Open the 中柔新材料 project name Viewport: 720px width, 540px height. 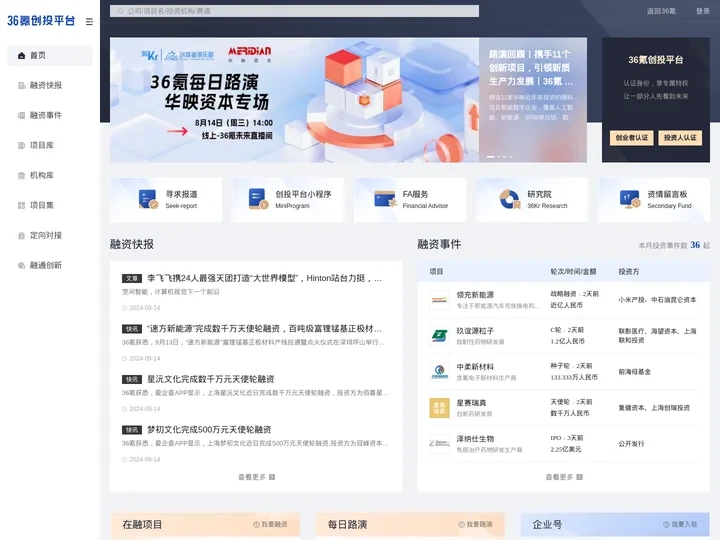pyautogui.click(x=475, y=366)
